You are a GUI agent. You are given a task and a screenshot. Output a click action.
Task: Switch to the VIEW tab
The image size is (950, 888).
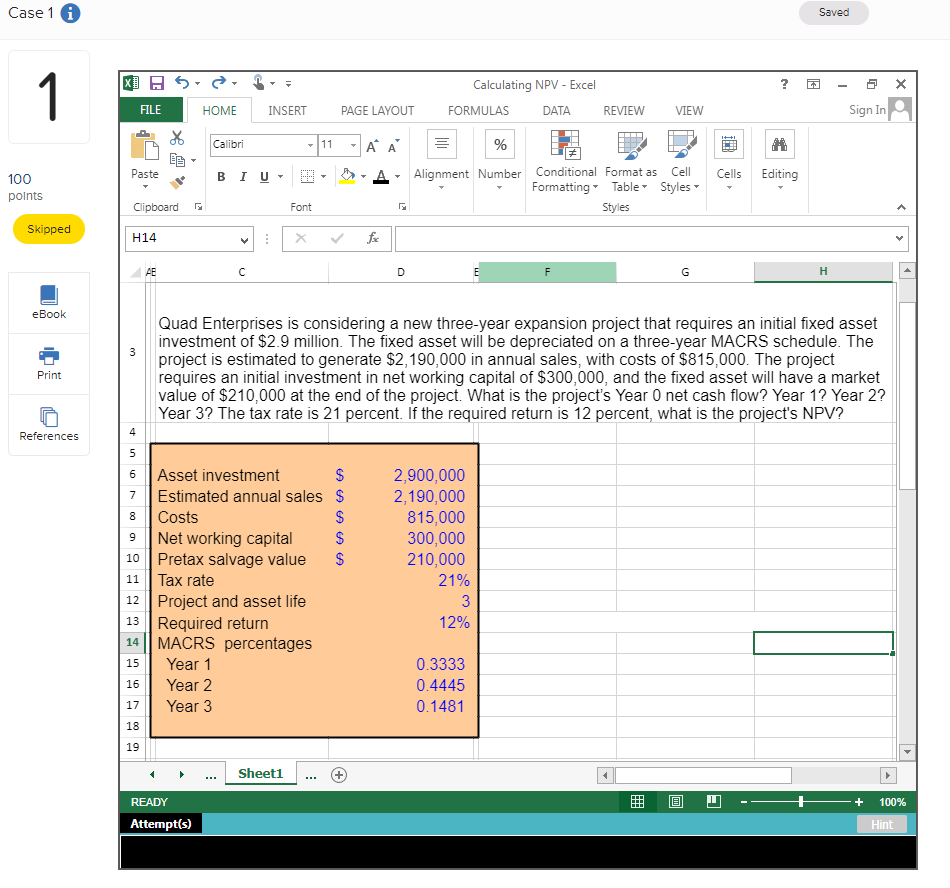click(x=689, y=111)
